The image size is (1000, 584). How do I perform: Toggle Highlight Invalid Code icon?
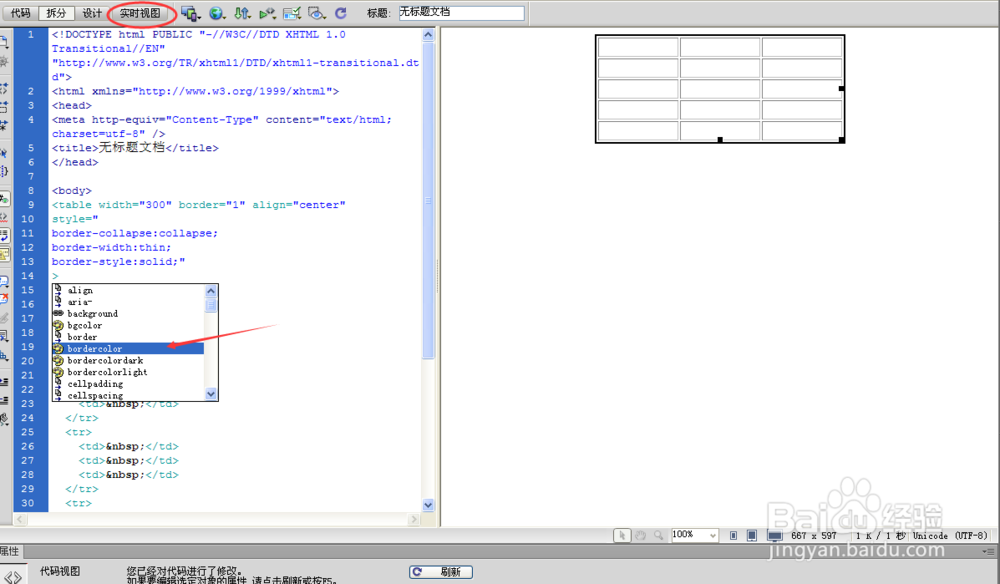(x=4, y=217)
